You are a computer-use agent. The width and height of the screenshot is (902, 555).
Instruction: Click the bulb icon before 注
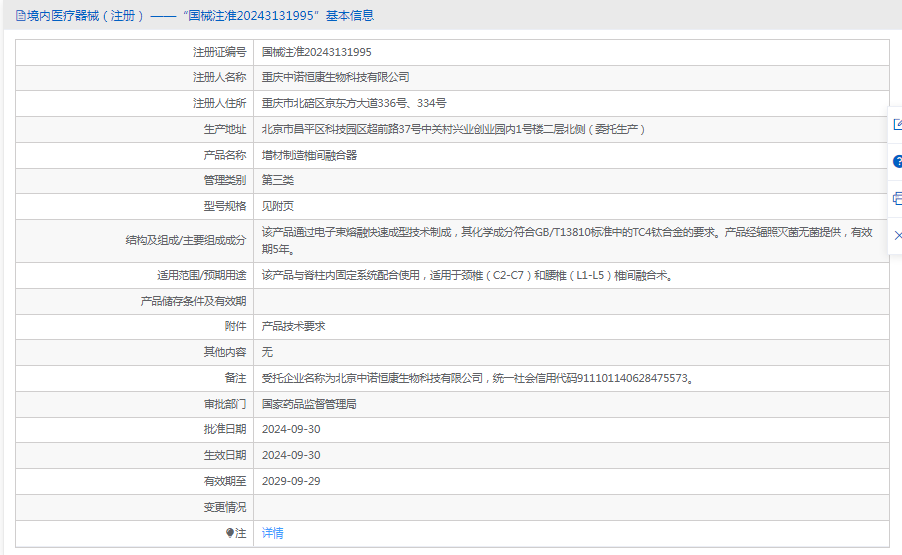(230, 533)
